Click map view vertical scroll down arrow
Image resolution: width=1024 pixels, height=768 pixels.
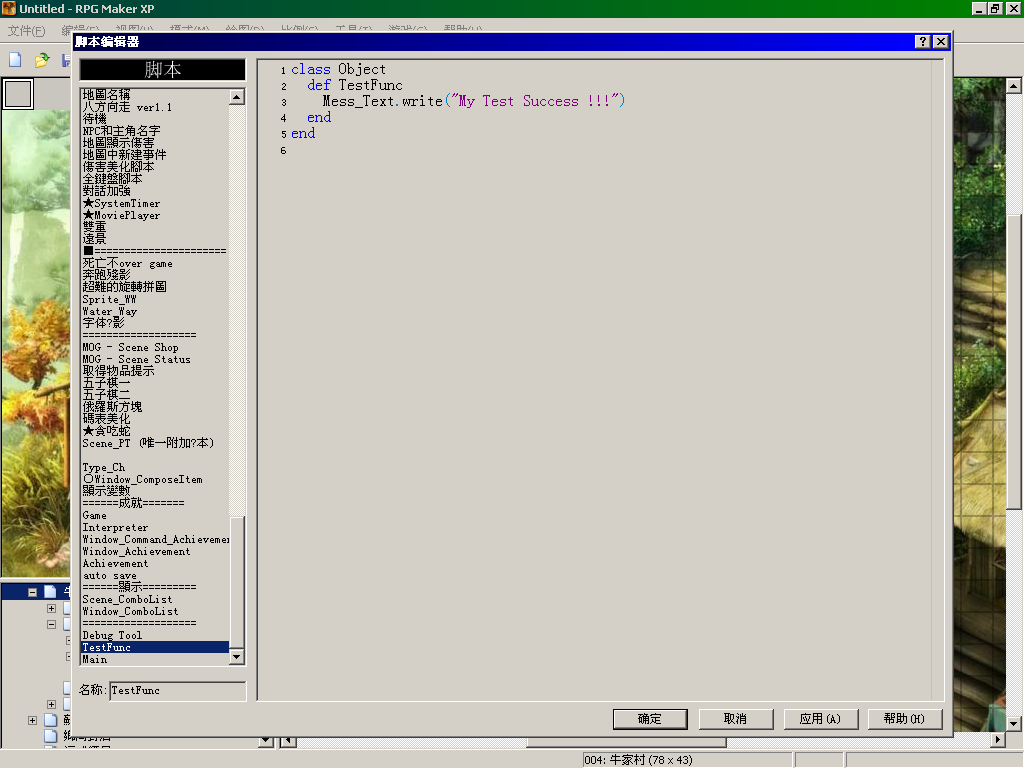pyautogui.click(x=1013, y=724)
